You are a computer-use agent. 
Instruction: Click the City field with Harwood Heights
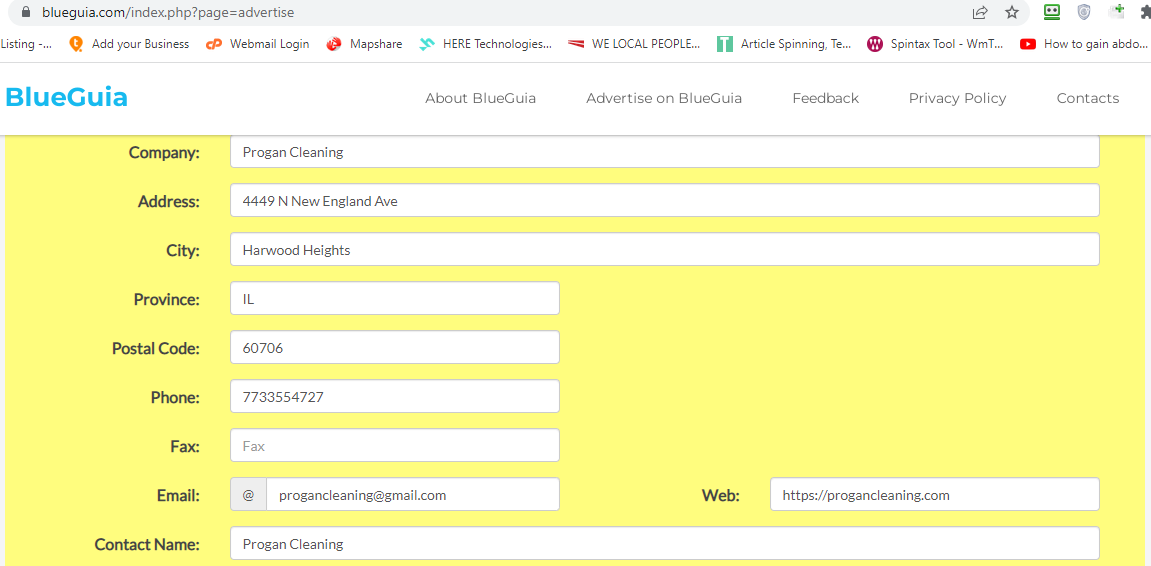(664, 250)
